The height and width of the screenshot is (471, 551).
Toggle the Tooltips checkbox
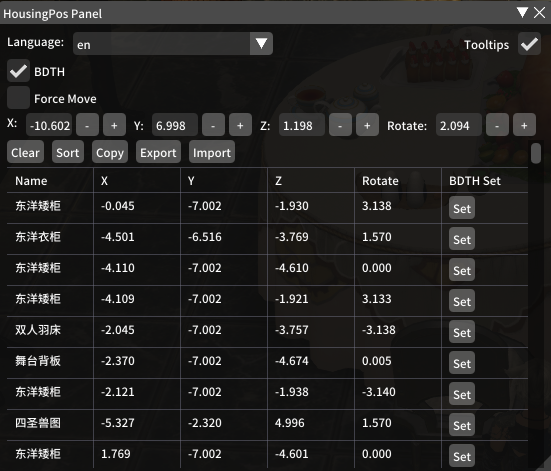(529, 44)
